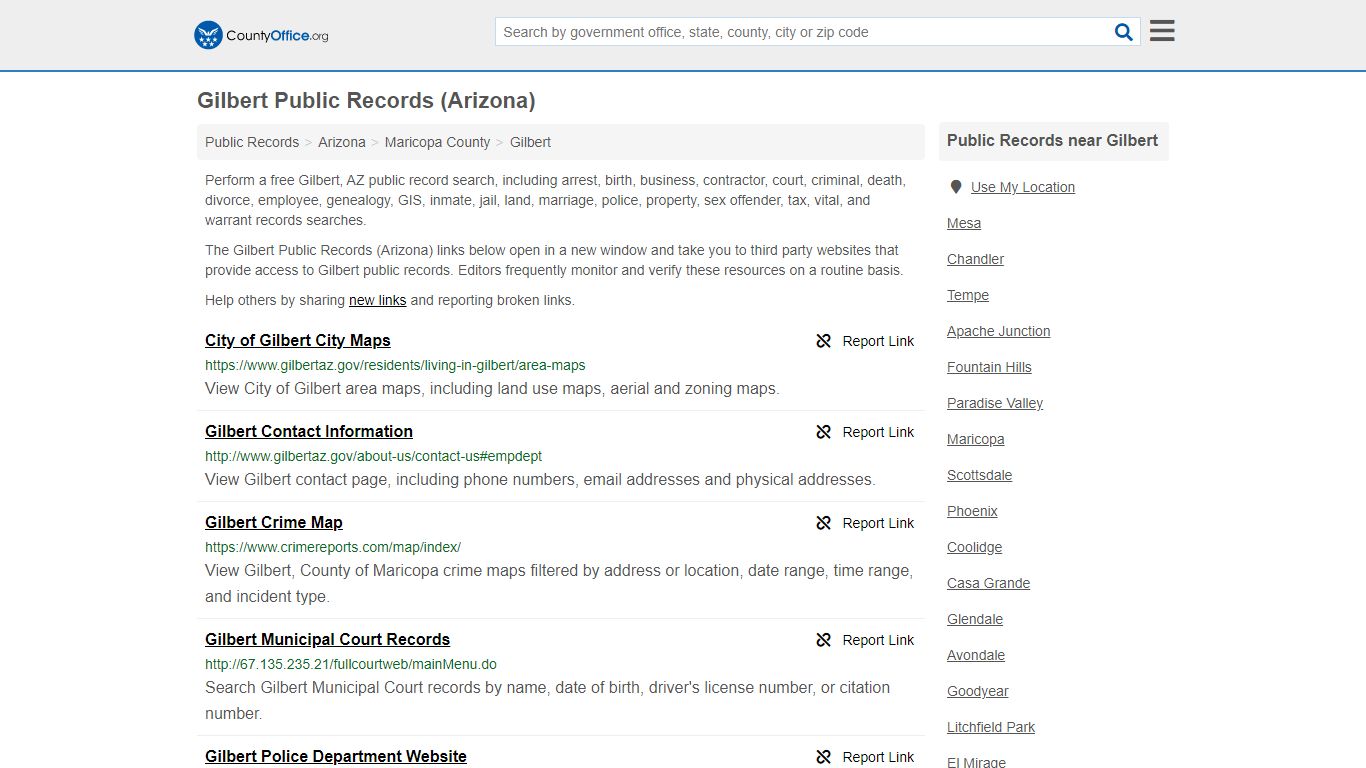Select Public Records breadcrumb
The image size is (1366, 768).
point(252,142)
